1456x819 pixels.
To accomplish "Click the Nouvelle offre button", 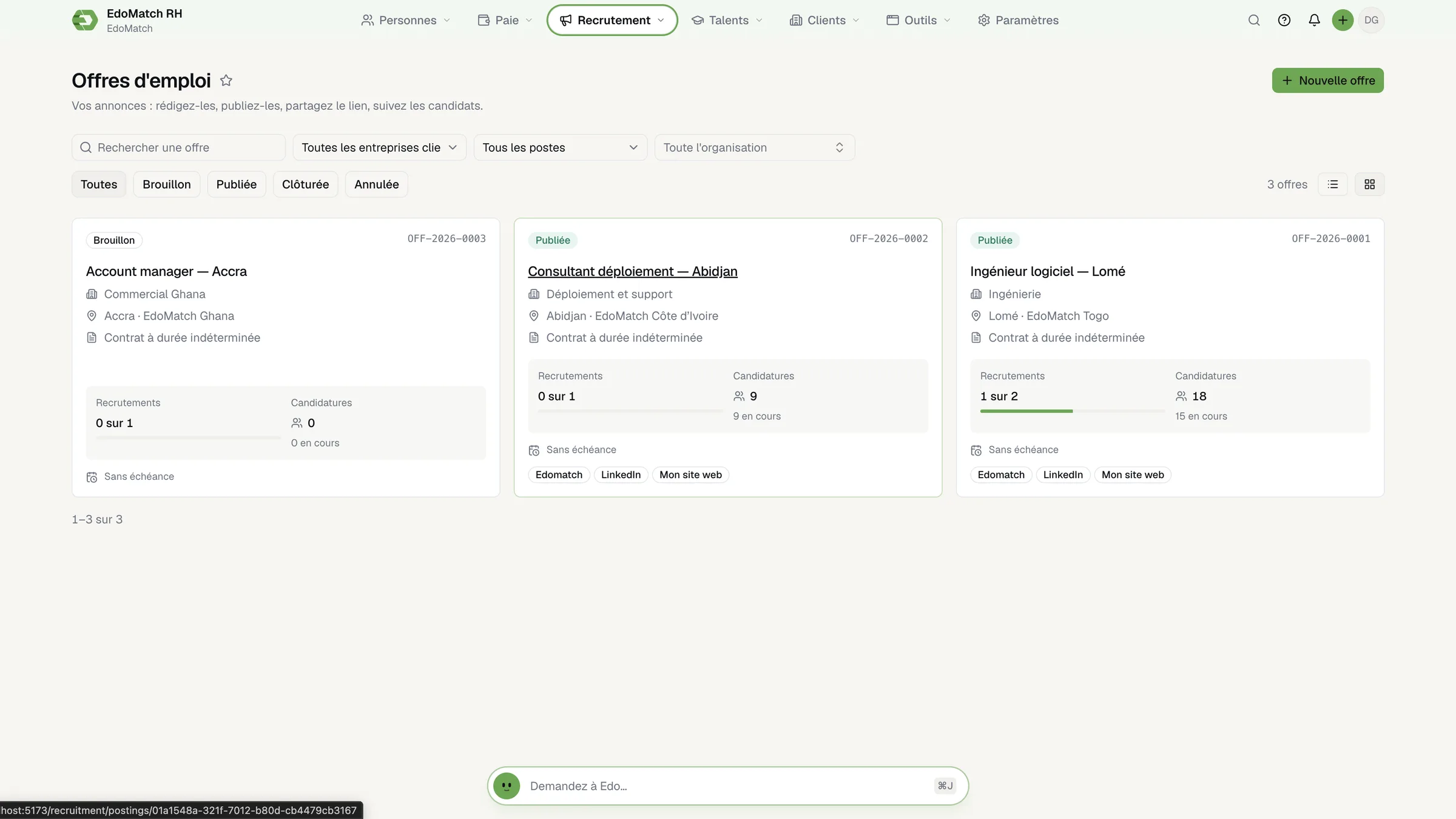I will 1327,81.
